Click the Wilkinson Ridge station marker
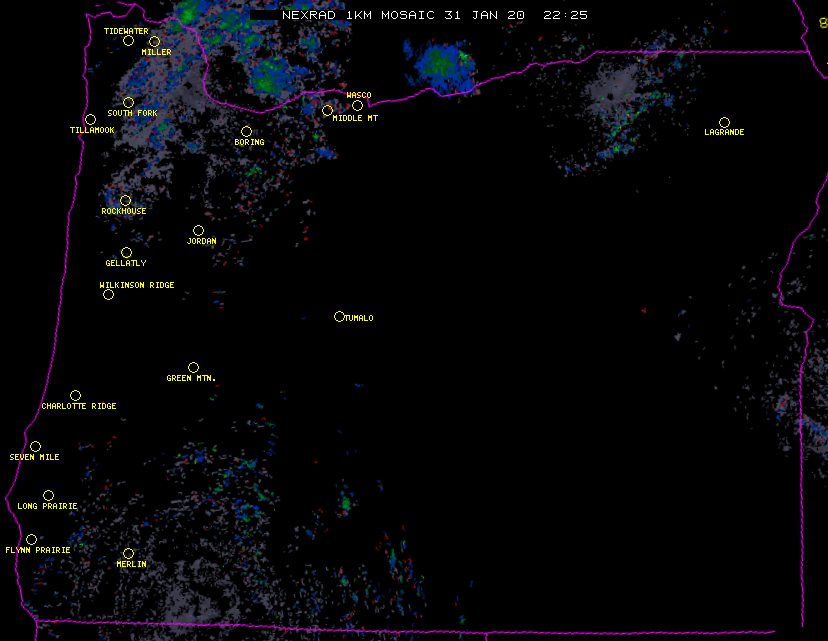The width and height of the screenshot is (828, 641). click(x=108, y=294)
